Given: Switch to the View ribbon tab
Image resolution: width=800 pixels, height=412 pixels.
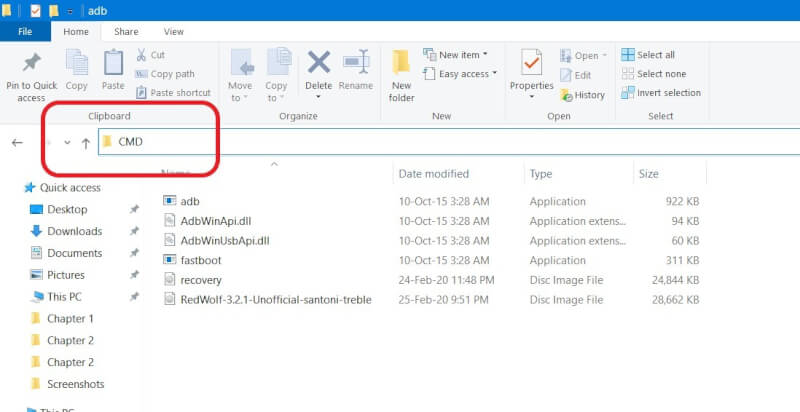Looking at the screenshot, I should pos(173,32).
